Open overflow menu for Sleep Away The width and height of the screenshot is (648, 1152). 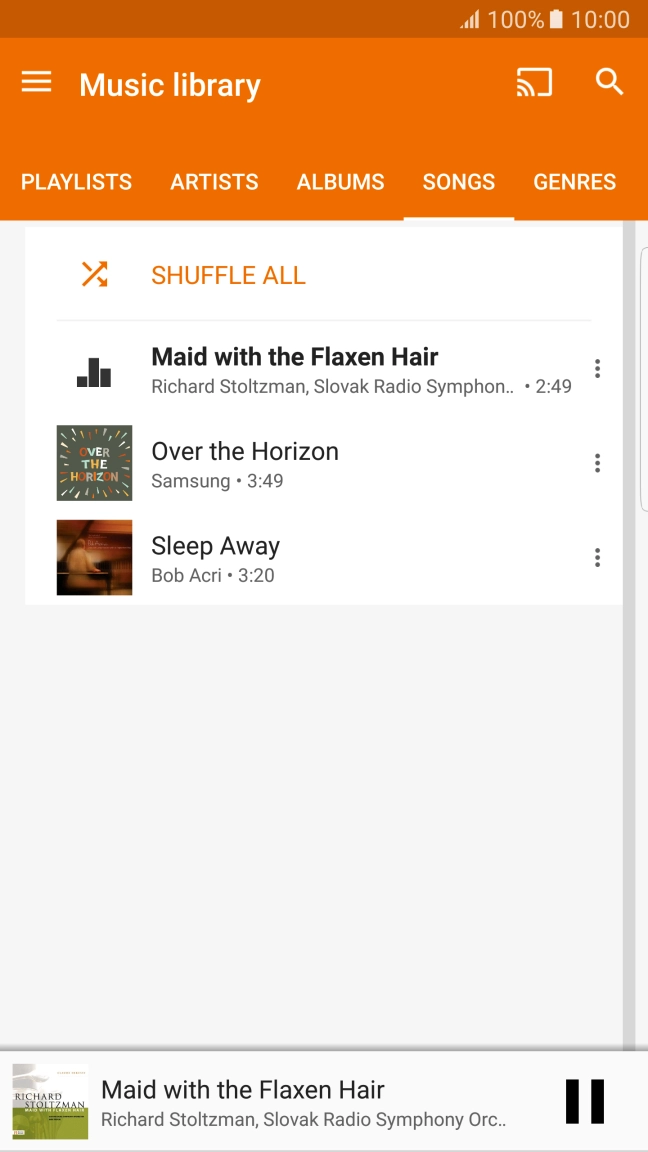click(x=597, y=558)
